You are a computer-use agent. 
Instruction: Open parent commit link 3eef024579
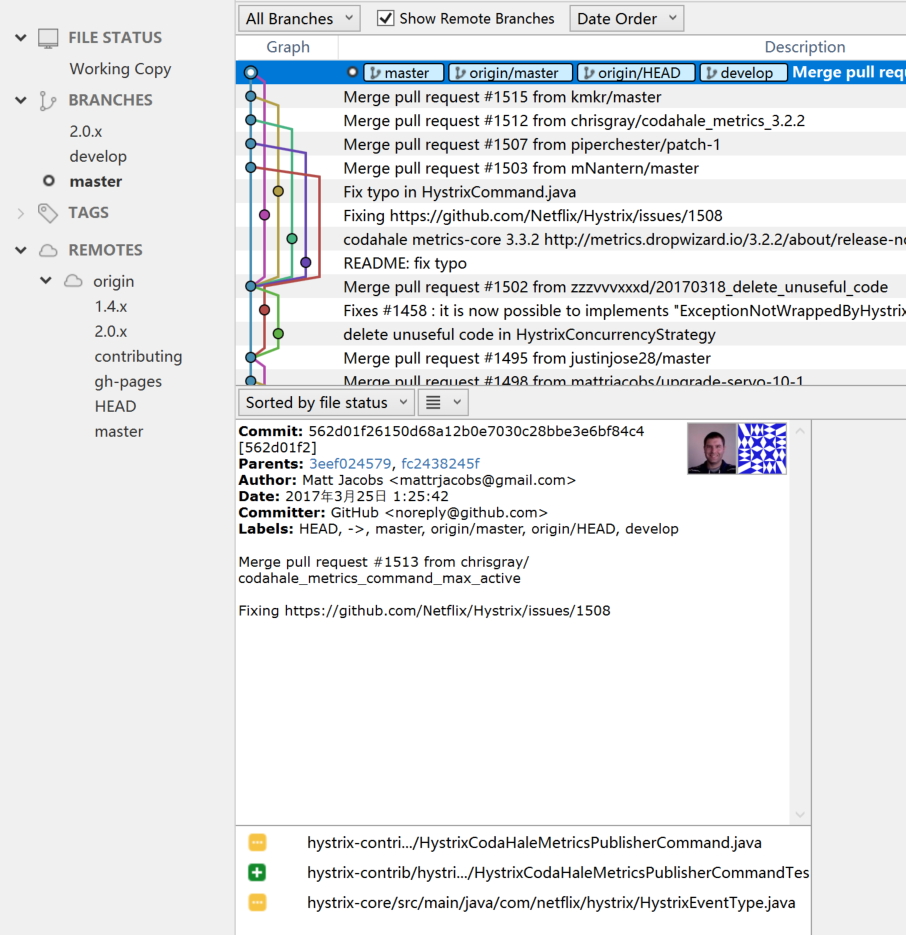[350, 464]
